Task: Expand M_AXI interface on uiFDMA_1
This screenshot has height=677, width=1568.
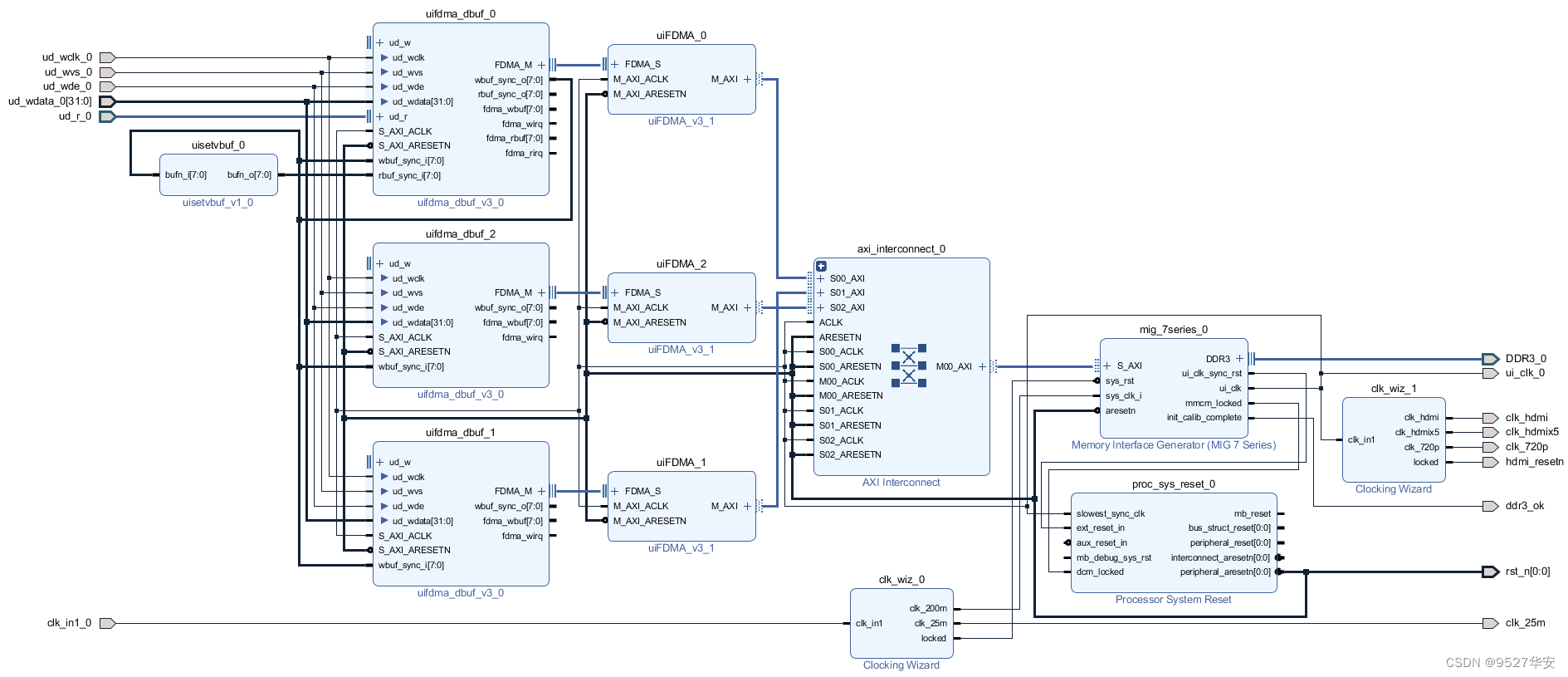Action: 747,506
